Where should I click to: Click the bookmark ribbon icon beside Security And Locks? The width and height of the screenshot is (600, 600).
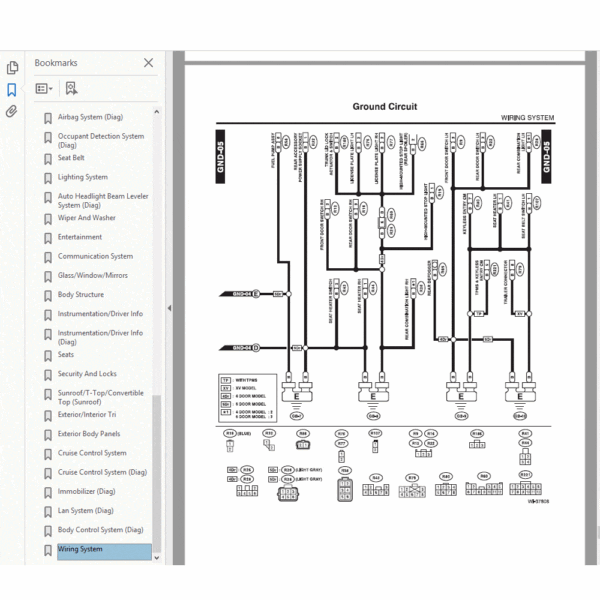point(48,375)
